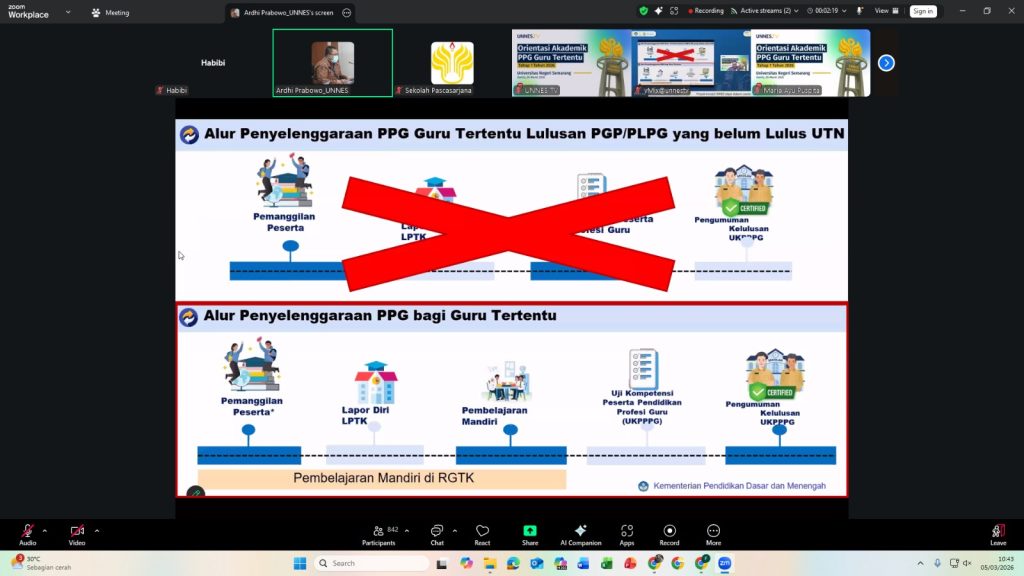Turn on camera with Video button

pos(77,531)
